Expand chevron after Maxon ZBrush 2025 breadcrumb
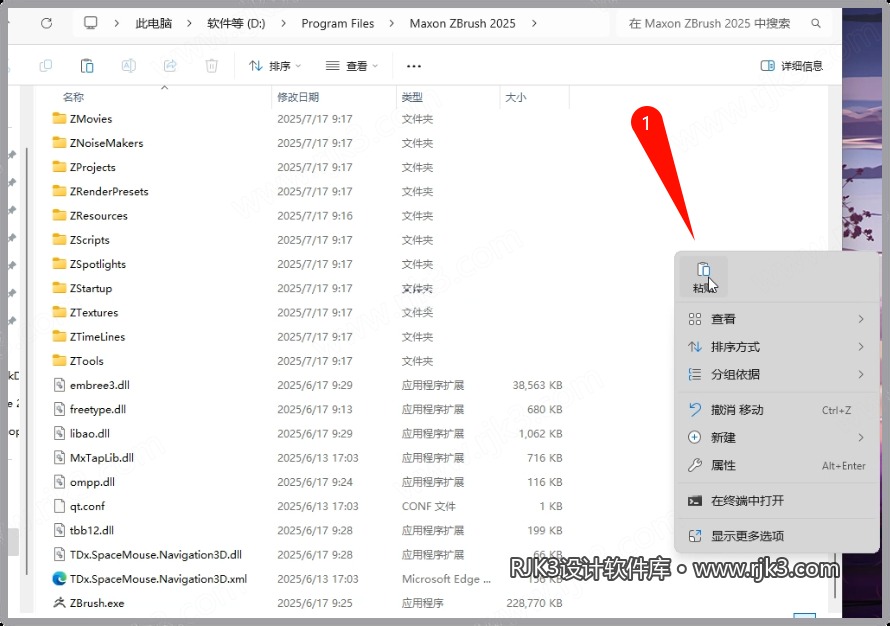 click(534, 23)
